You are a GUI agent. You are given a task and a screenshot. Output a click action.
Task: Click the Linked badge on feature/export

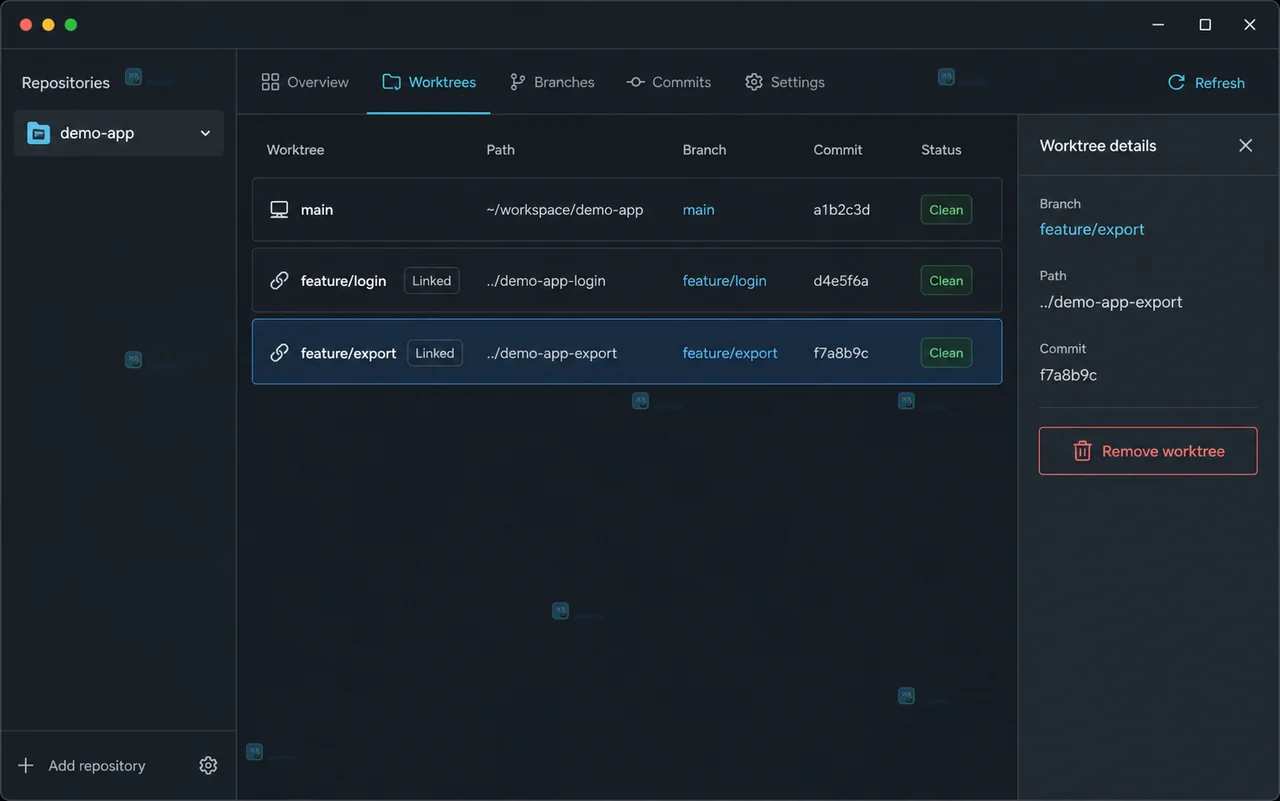[x=435, y=353]
